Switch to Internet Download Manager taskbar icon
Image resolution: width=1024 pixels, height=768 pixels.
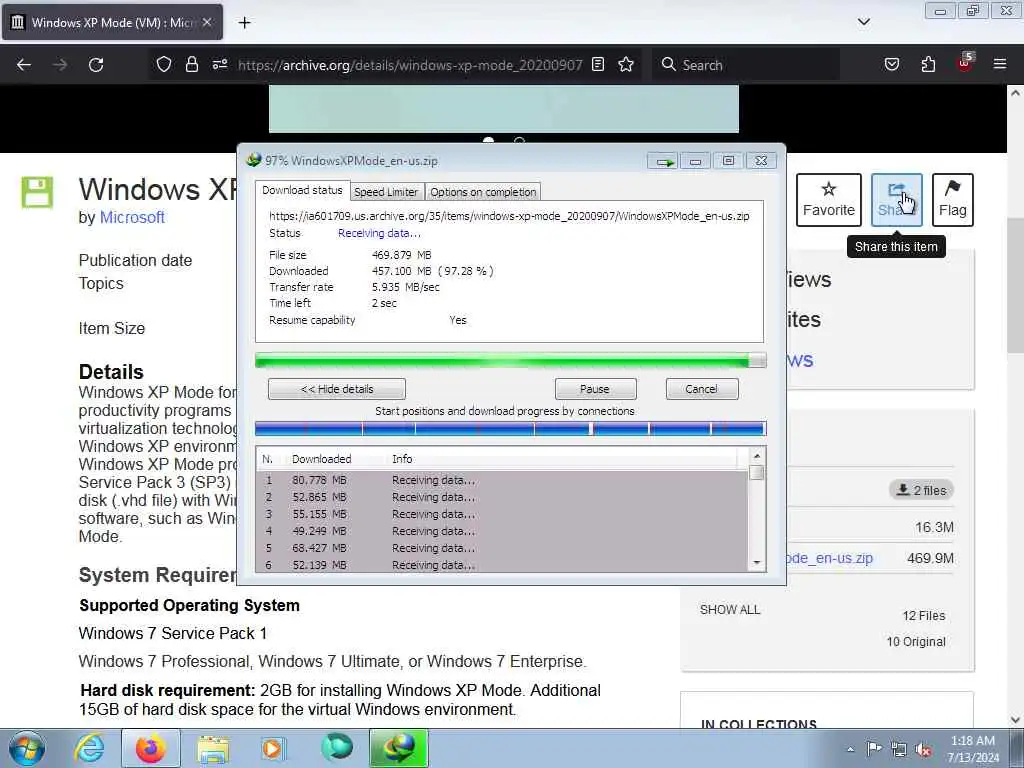399,748
